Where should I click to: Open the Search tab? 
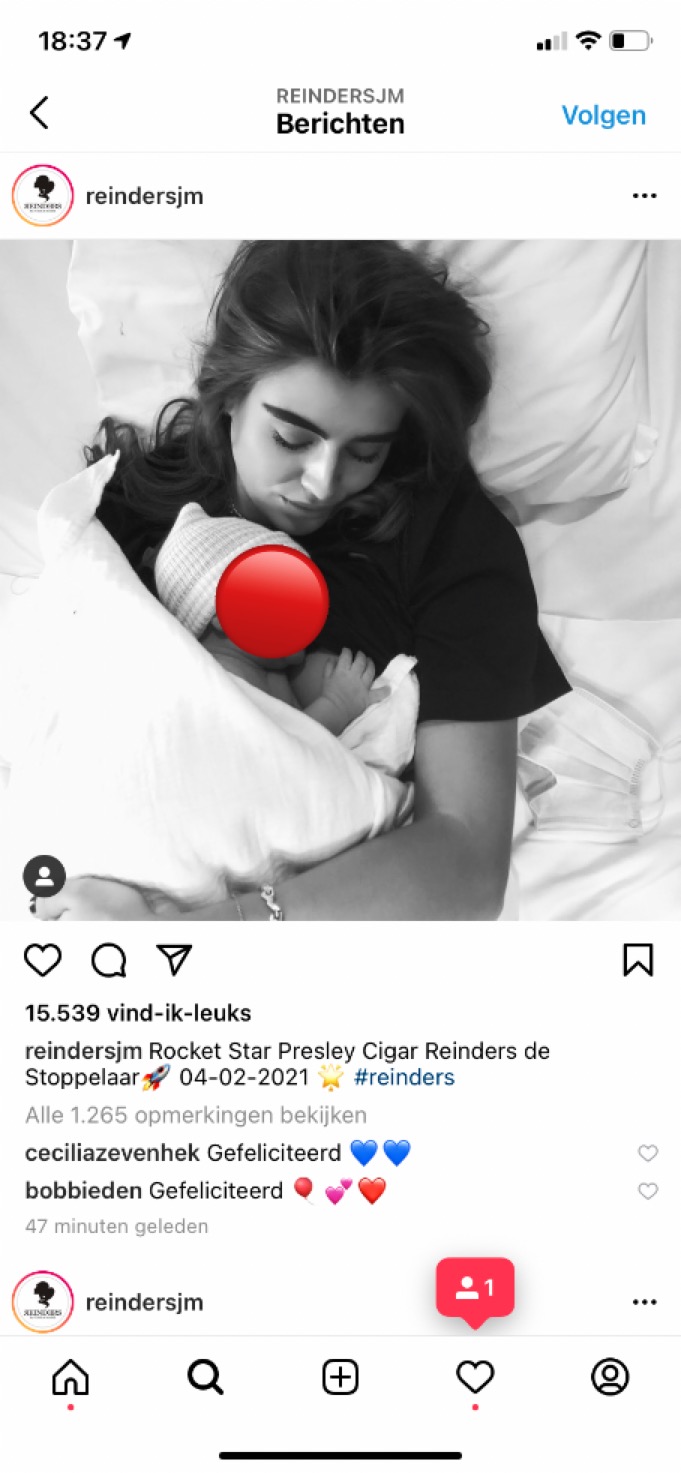(205, 1378)
